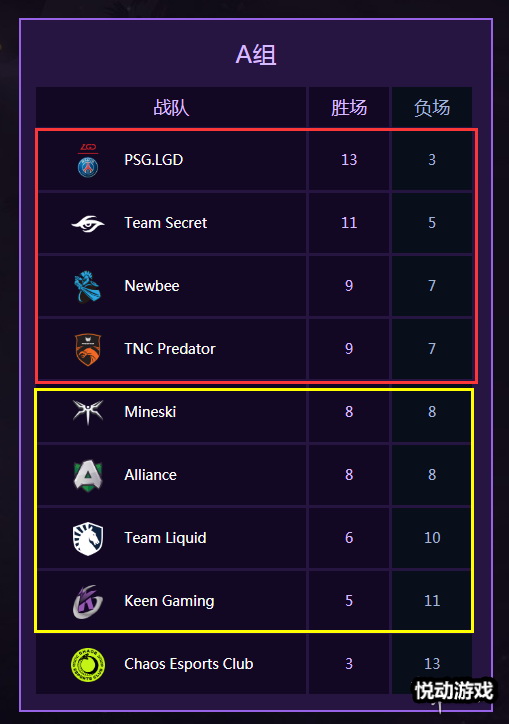
Task: Open the Mineski logo
Action: 88,412
